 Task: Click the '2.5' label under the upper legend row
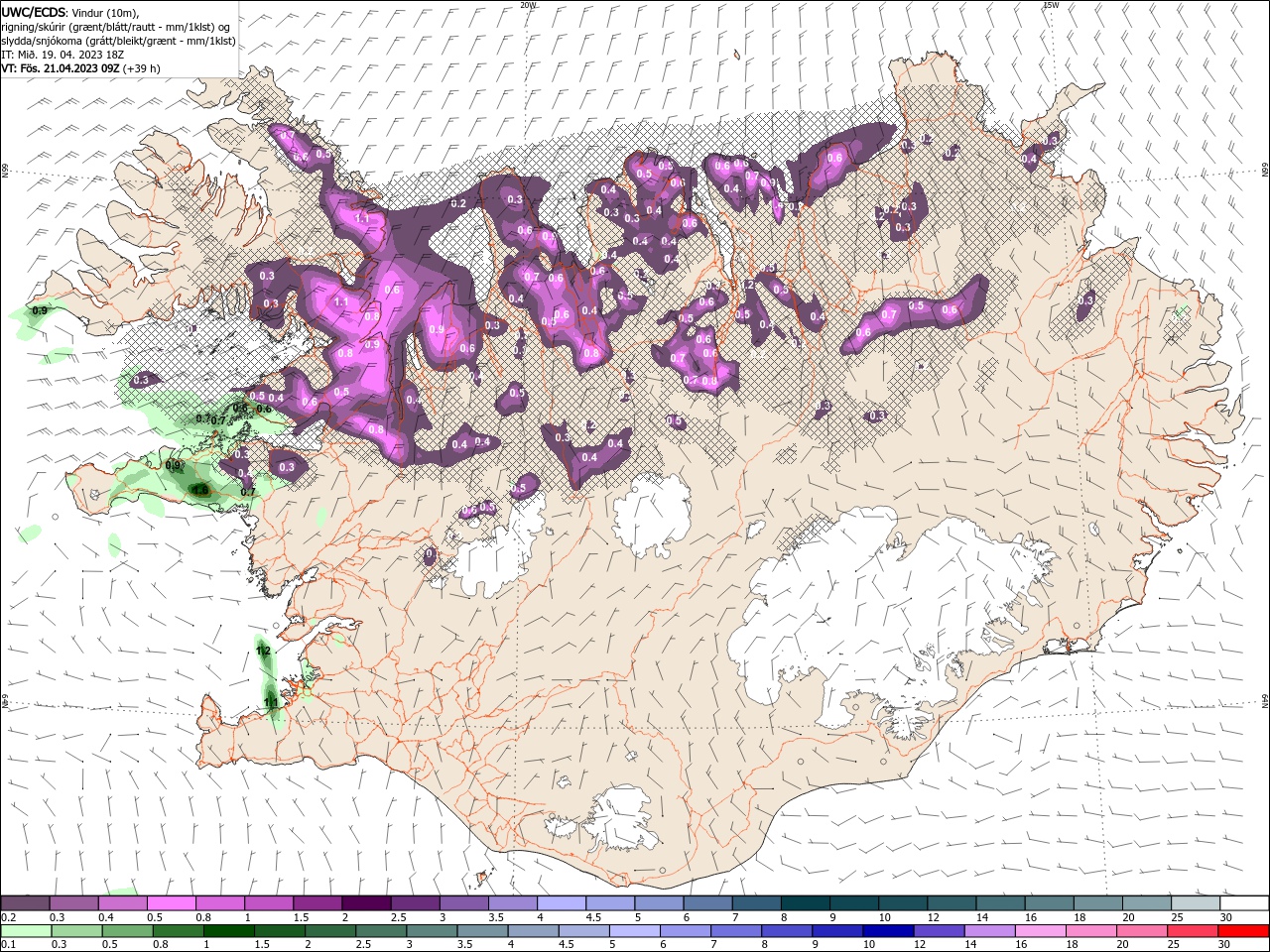398,917
